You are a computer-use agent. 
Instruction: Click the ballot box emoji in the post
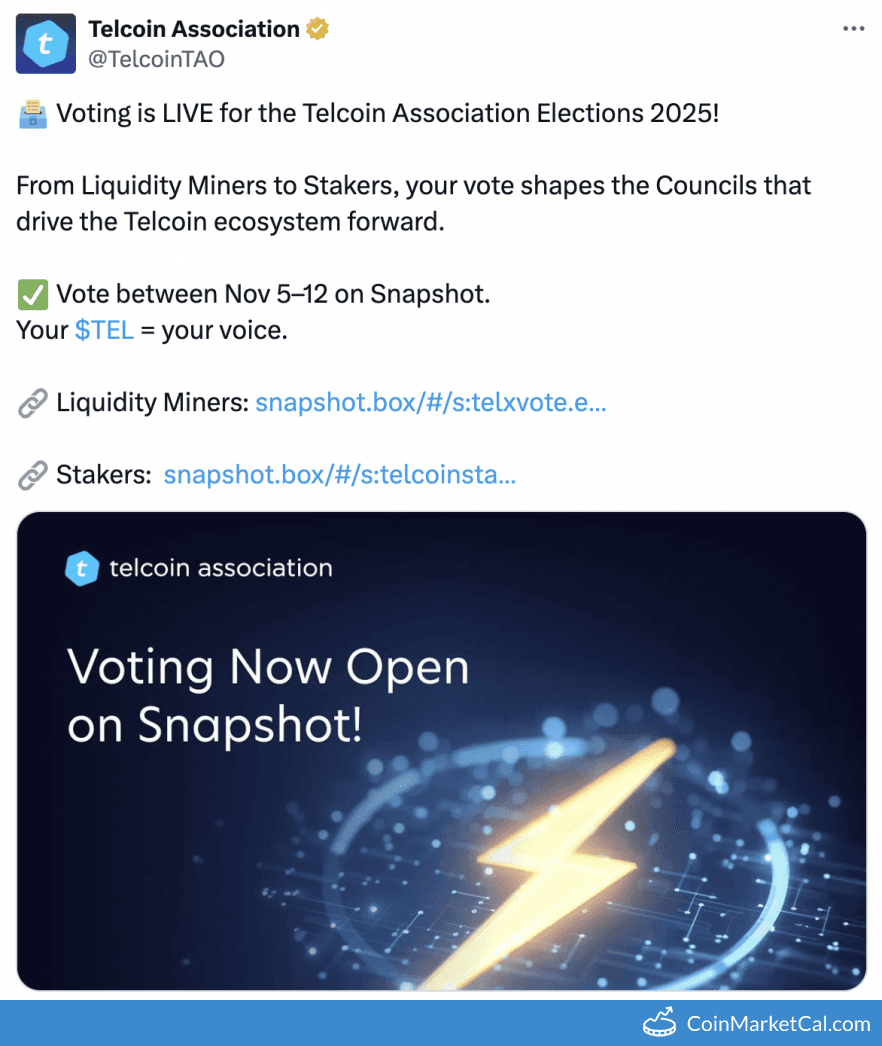point(30,113)
